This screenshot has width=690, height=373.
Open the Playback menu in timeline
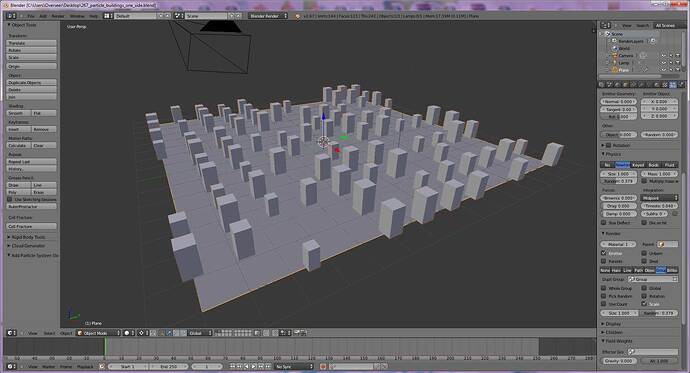(85, 366)
